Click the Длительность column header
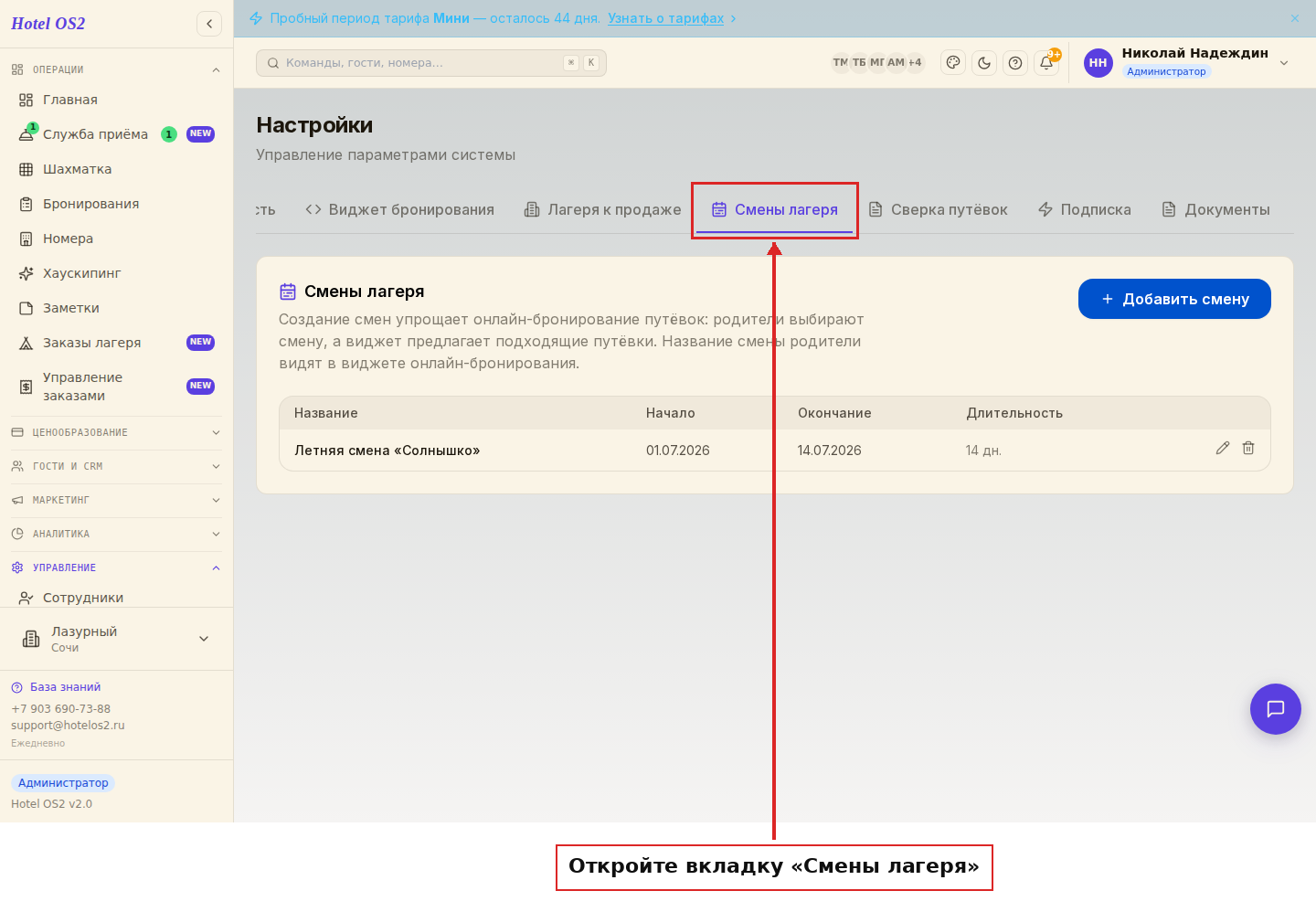The height and width of the screenshot is (912, 1316). tap(1014, 413)
